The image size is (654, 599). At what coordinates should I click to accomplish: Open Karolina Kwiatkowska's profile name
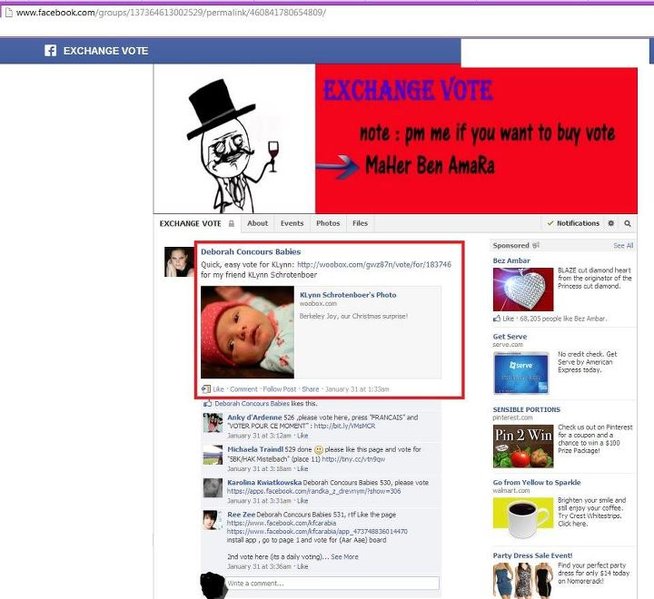[x=264, y=482]
